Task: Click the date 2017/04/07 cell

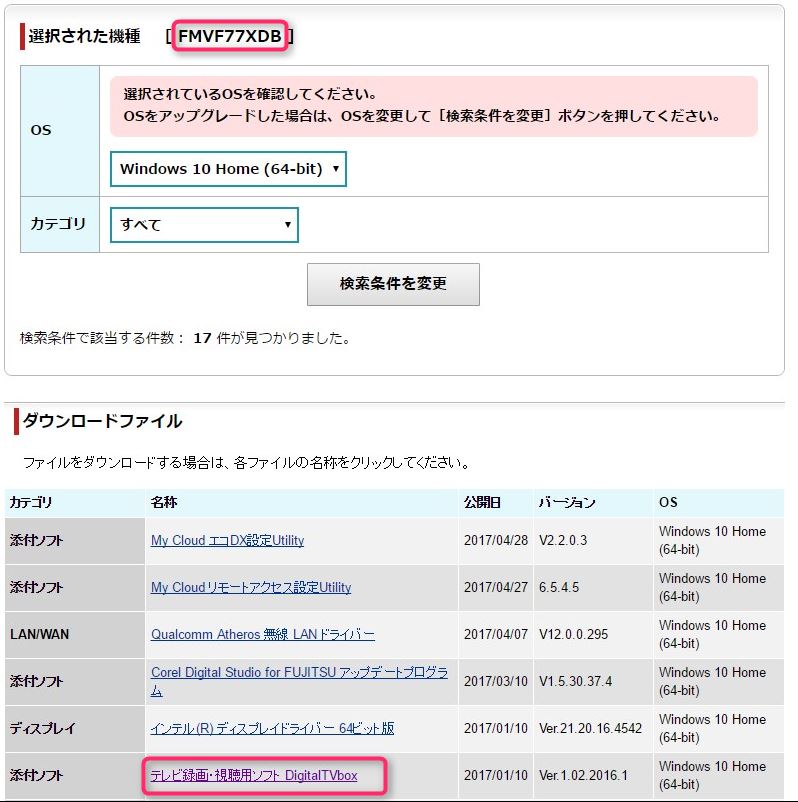Action: pyautogui.click(x=496, y=634)
